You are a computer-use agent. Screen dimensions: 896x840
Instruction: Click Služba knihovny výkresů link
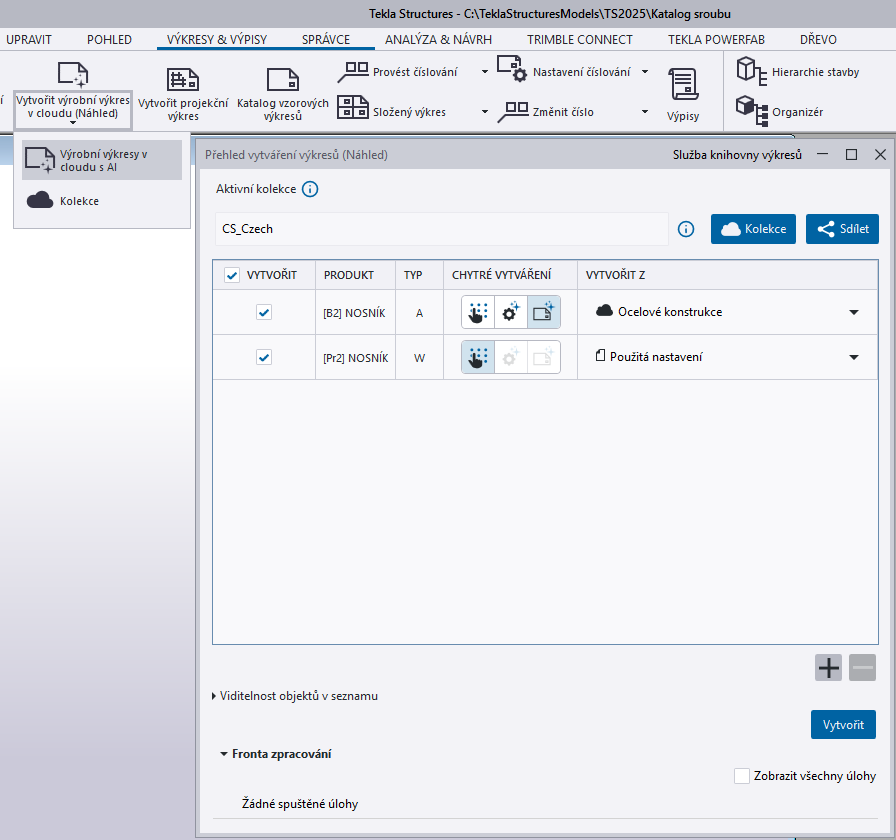[x=737, y=155]
